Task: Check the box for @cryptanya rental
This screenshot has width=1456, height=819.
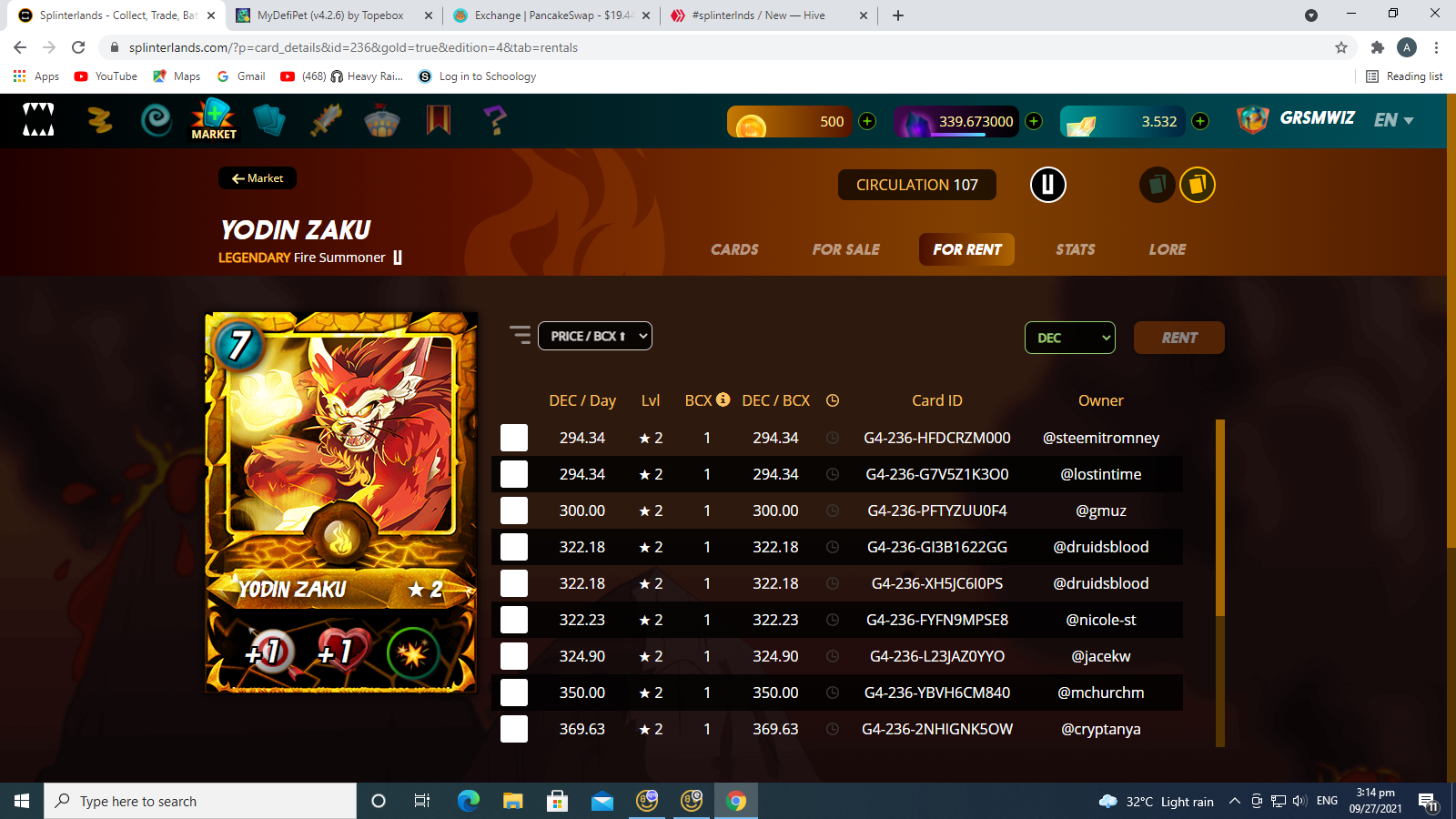Action: 514,729
